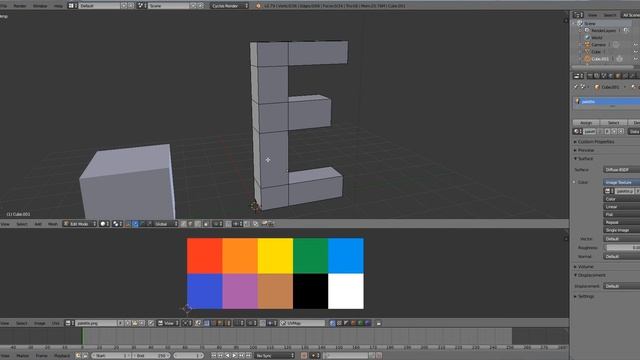Pick the green palette color square
Viewport: 640px width, 360px height.
click(x=311, y=256)
